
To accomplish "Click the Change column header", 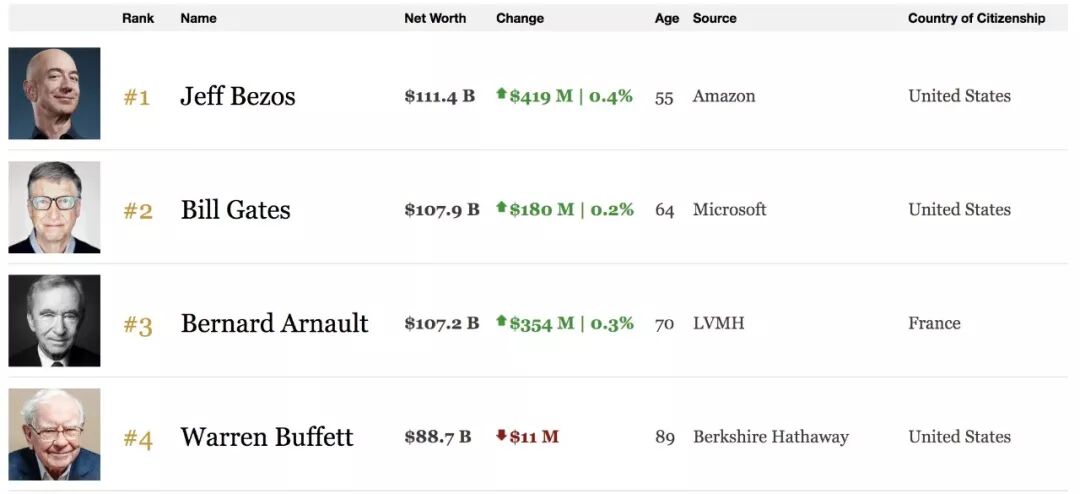I will click(x=520, y=18).
